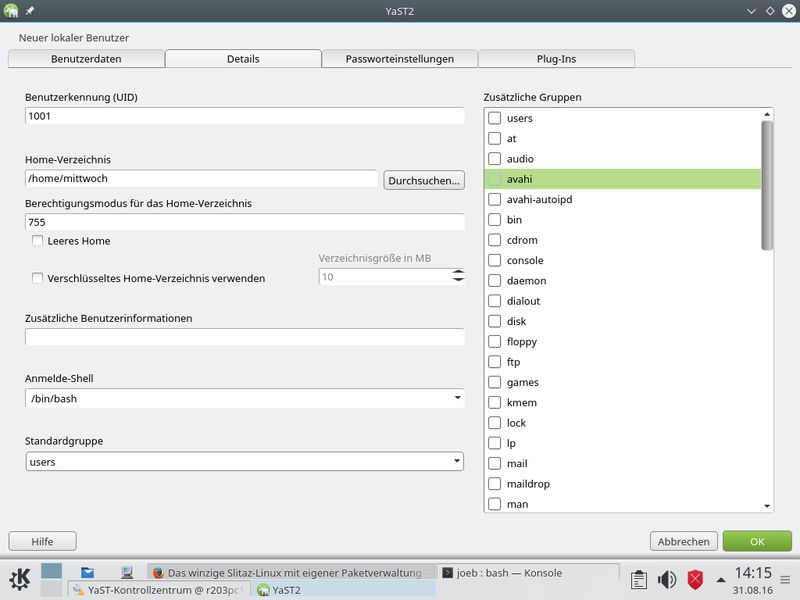Open the file manager taskbar icon
The height and width of the screenshot is (600, 800).
coord(88,572)
